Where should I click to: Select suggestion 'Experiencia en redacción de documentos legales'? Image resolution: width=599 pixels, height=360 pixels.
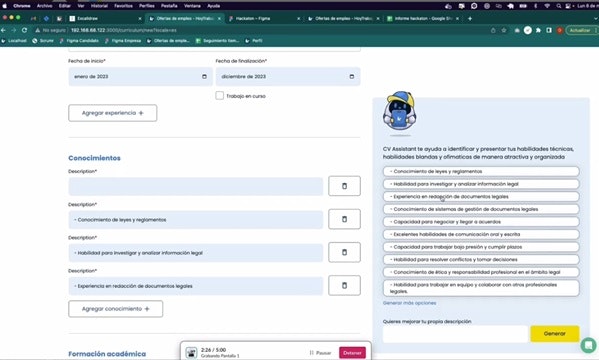(481, 197)
